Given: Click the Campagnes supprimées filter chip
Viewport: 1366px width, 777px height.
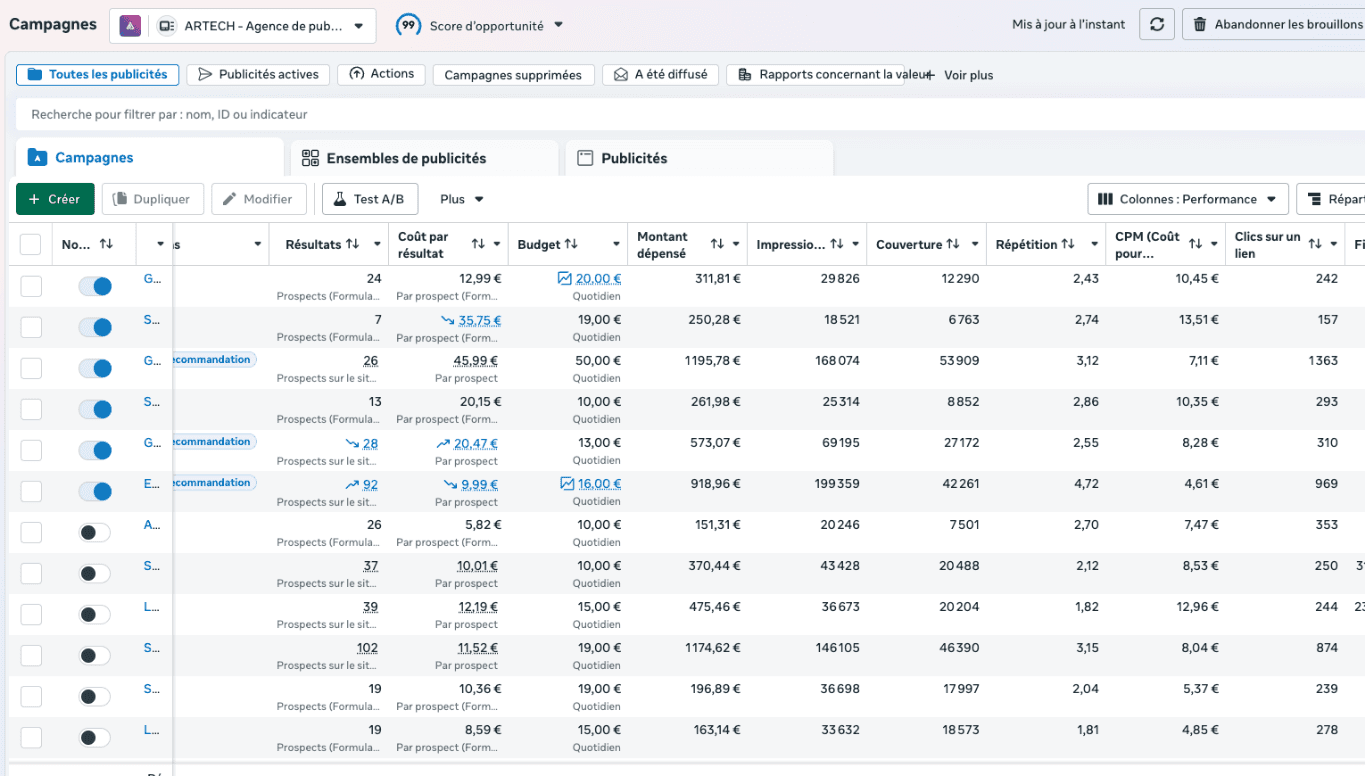Looking at the screenshot, I should pos(514,75).
